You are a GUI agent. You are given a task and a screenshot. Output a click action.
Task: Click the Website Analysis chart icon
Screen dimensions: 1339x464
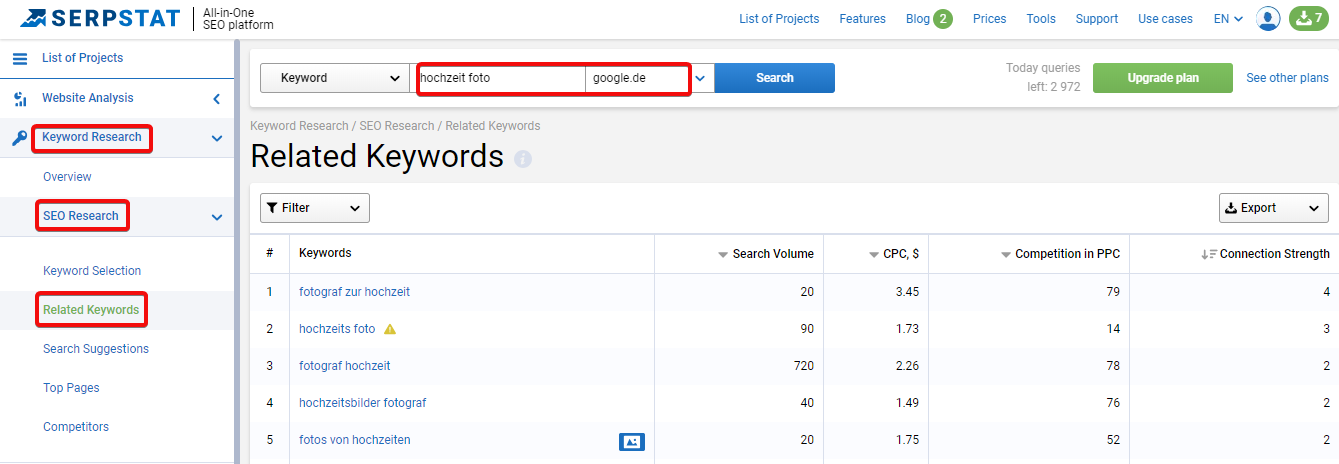click(20, 99)
